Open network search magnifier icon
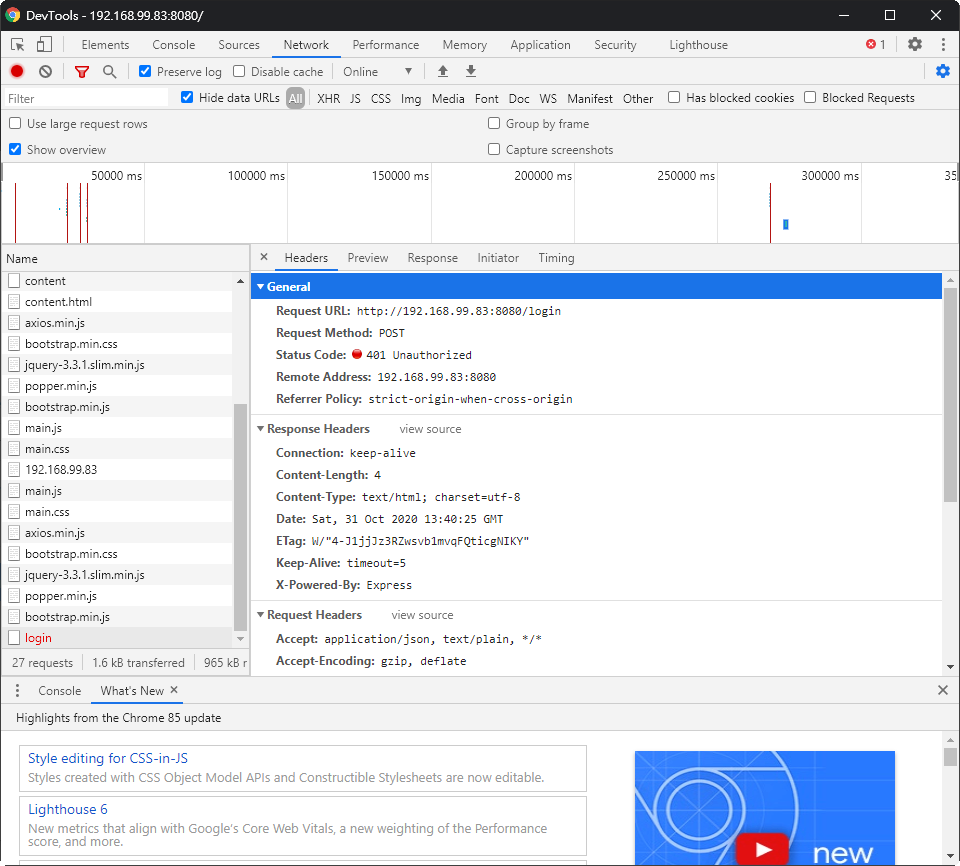This screenshot has height=866, width=960. pos(110,72)
